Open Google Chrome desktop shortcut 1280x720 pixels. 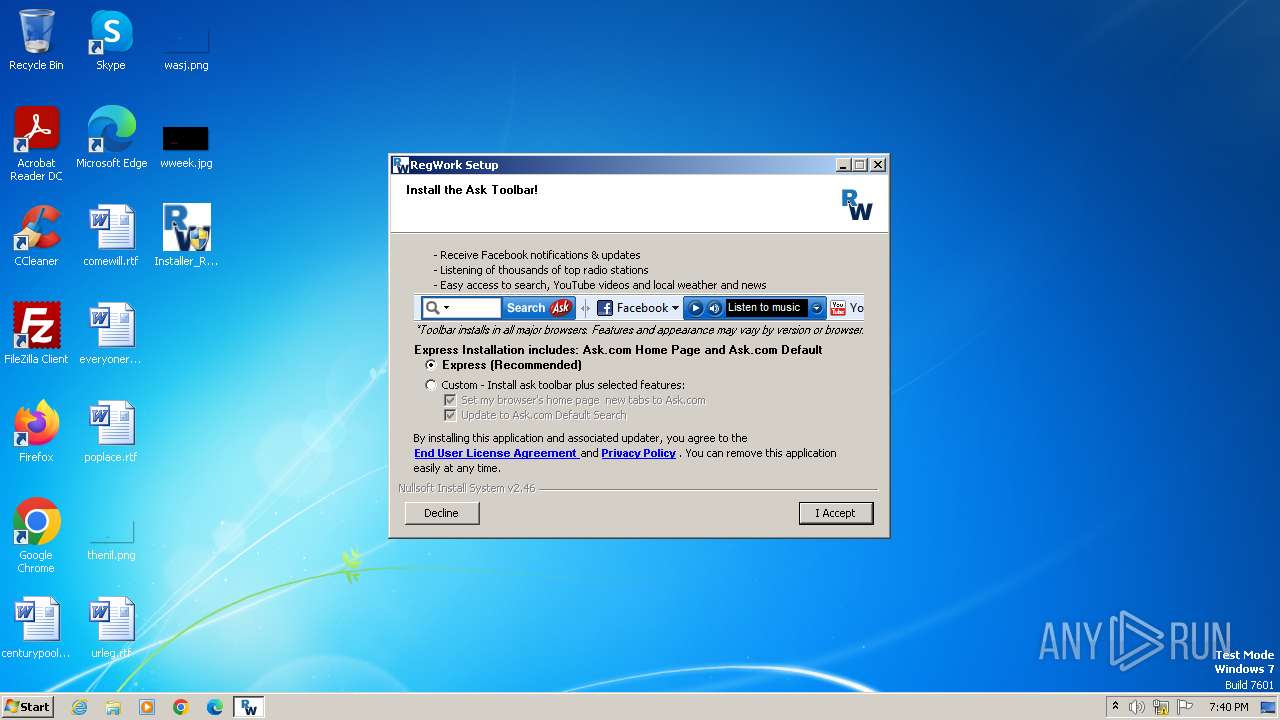[x=36, y=536]
